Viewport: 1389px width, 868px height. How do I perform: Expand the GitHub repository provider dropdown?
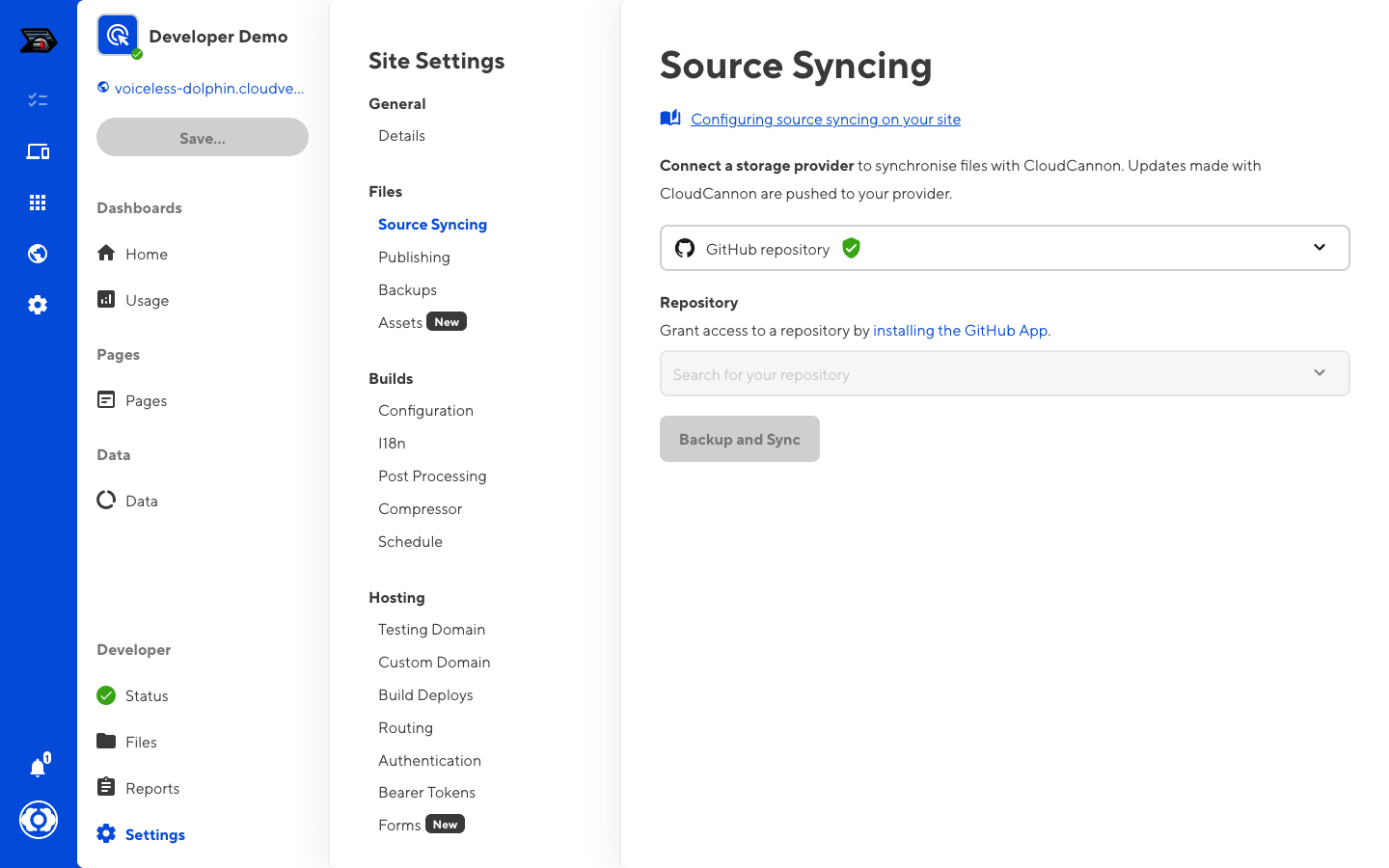tap(1004, 248)
